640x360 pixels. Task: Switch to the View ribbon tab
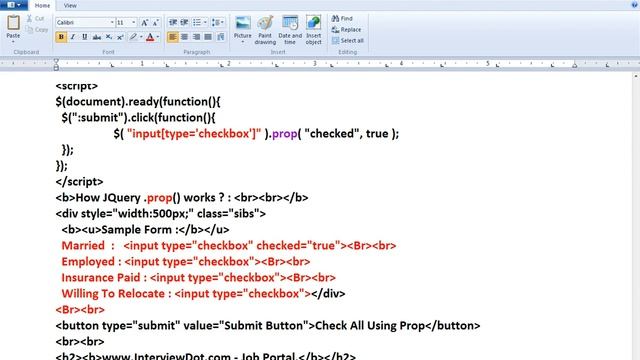coord(70,5)
